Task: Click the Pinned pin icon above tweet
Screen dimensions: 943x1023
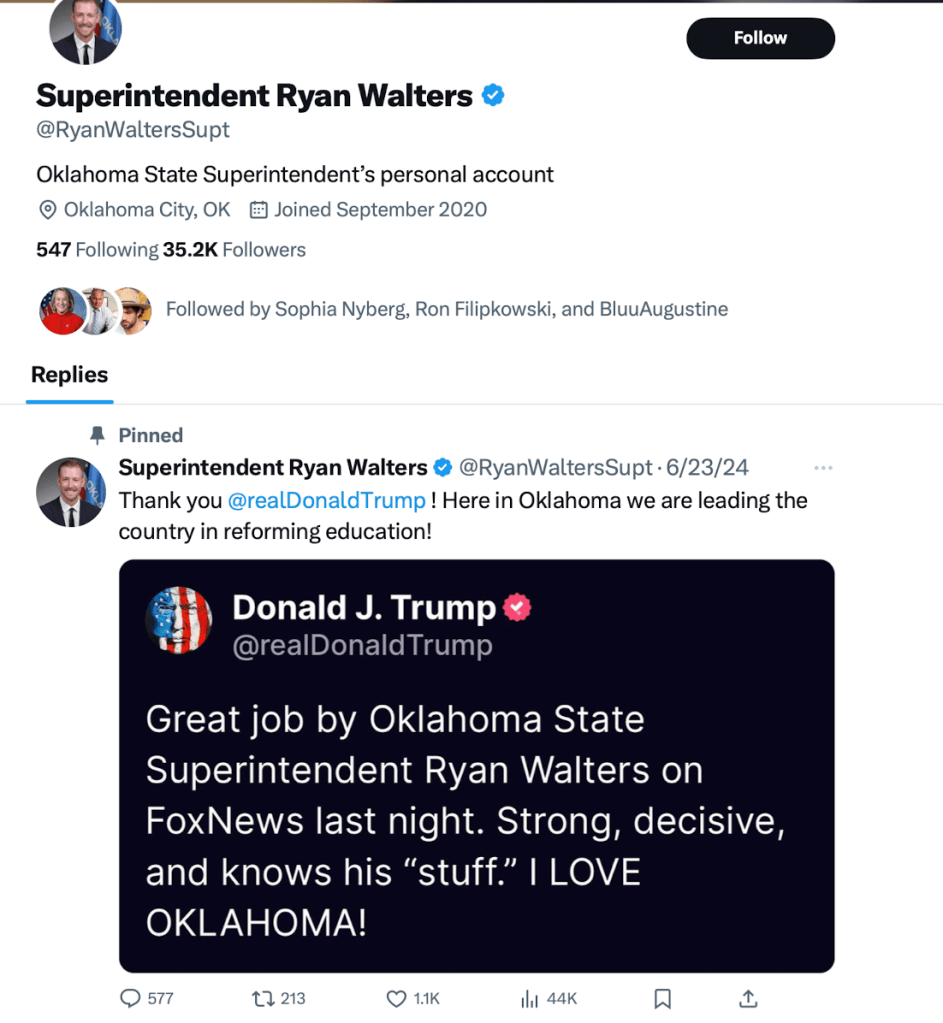Action: 97,435
